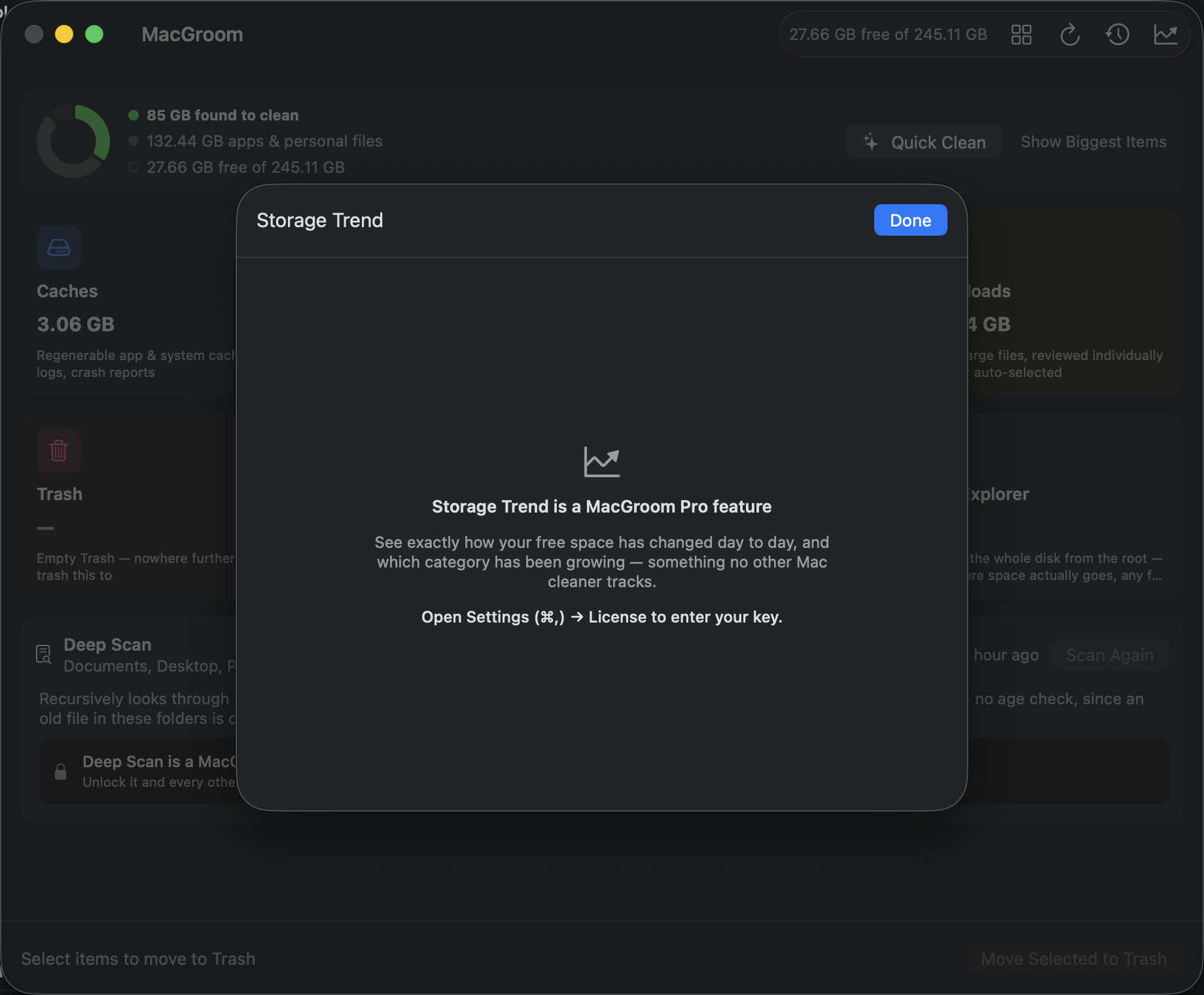Click the 'Storage Trend' dialog title
This screenshot has width=1204, height=995.
[x=320, y=221]
